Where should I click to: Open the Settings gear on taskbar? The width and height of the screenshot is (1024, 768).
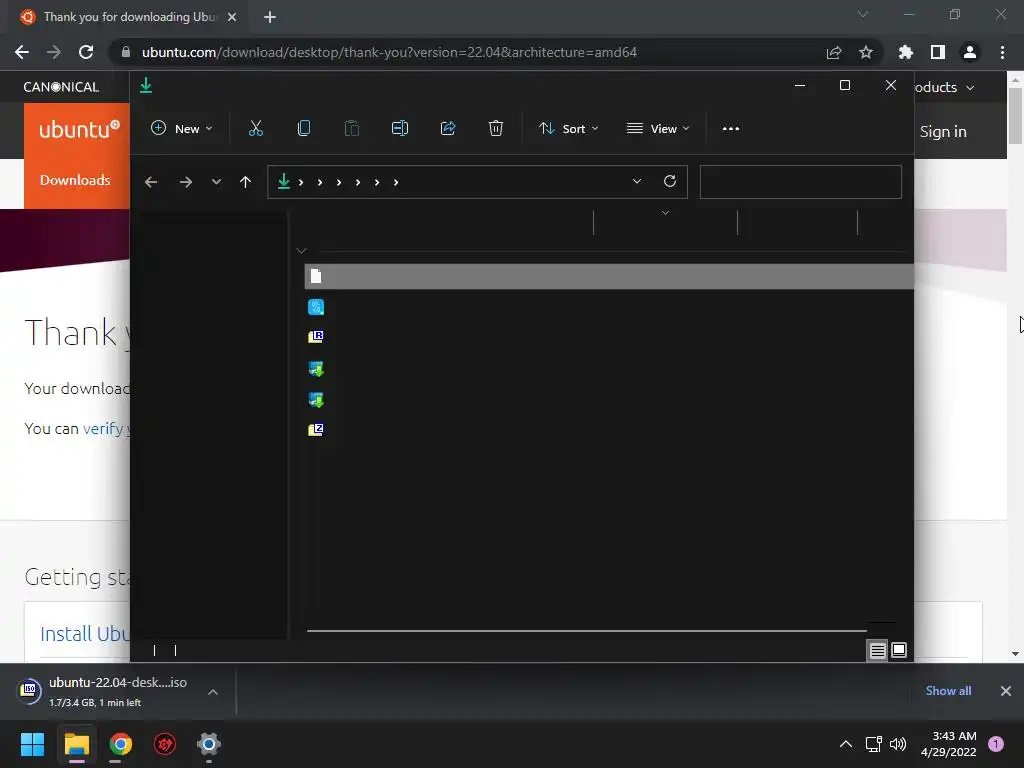coord(209,744)
